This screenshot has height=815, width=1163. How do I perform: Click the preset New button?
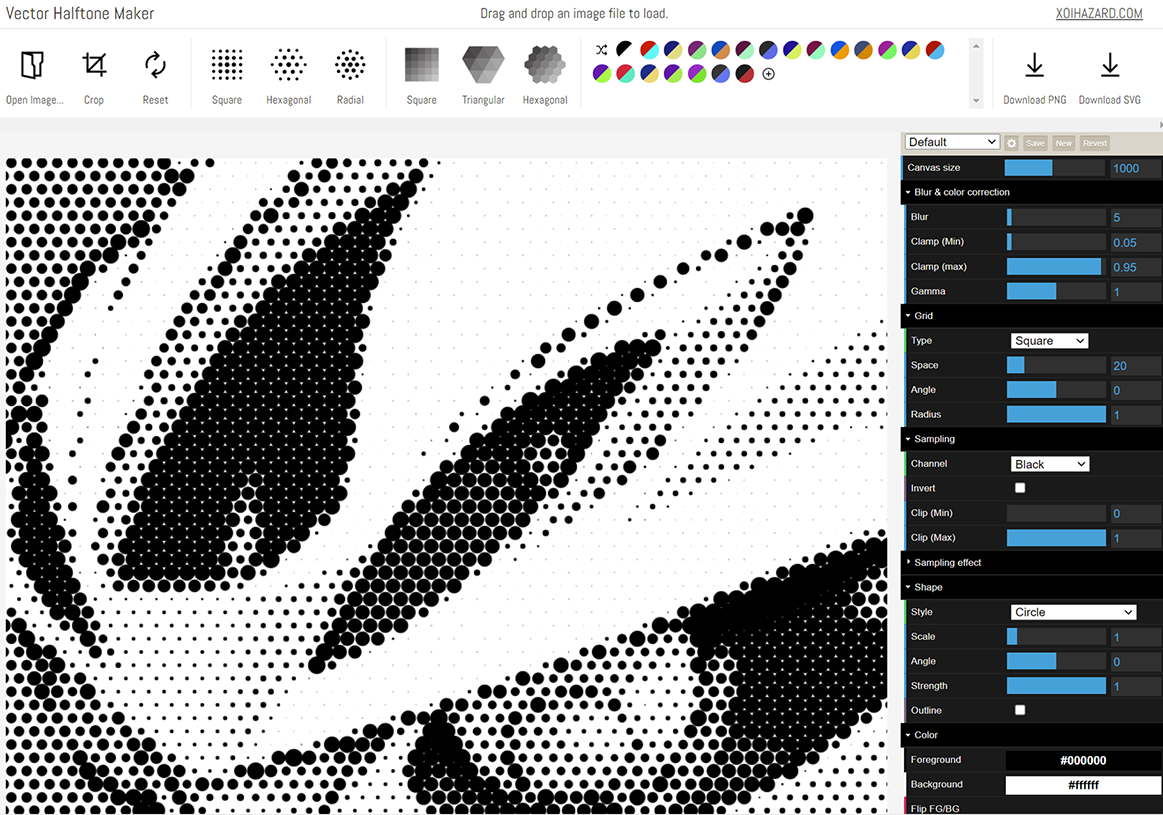[1064, 143]
